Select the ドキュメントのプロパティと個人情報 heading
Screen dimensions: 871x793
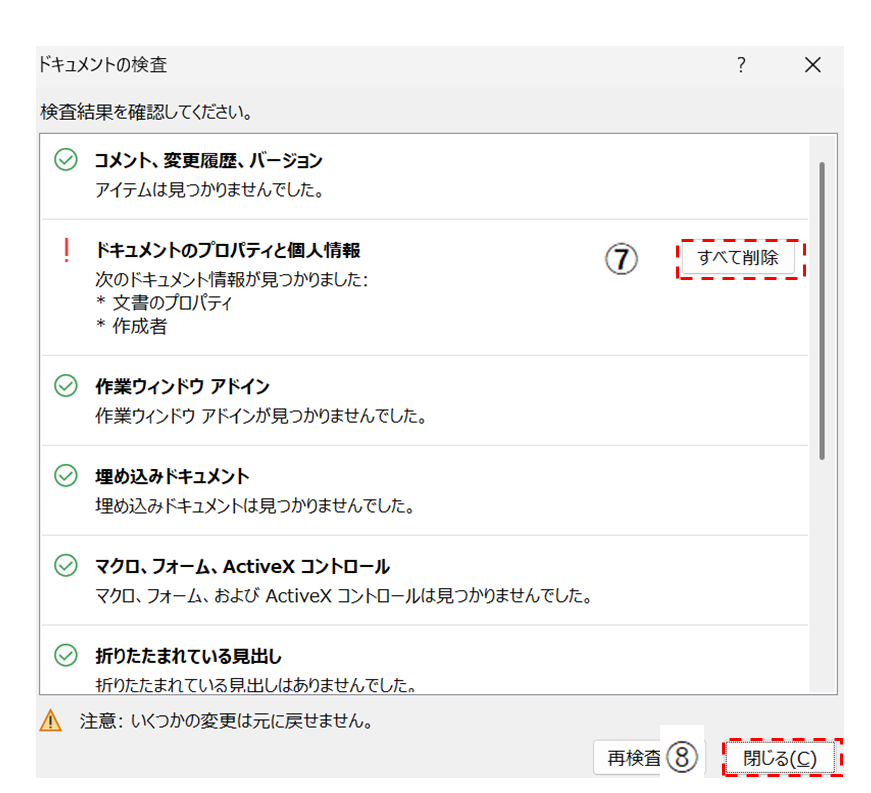click(227, 250)
